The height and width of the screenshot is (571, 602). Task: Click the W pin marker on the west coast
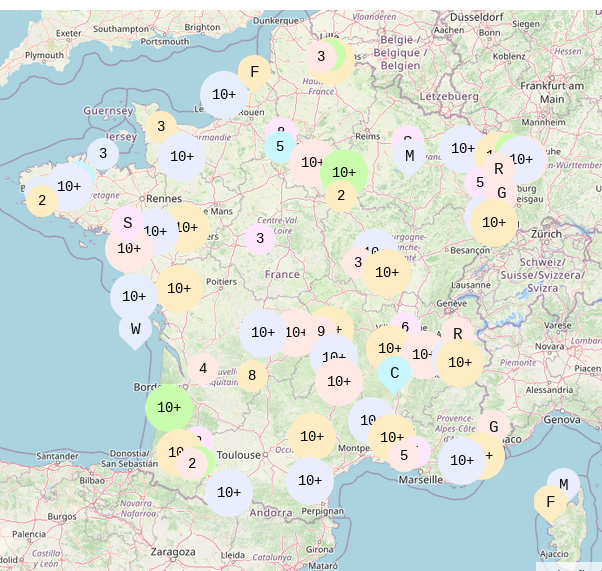135,328
